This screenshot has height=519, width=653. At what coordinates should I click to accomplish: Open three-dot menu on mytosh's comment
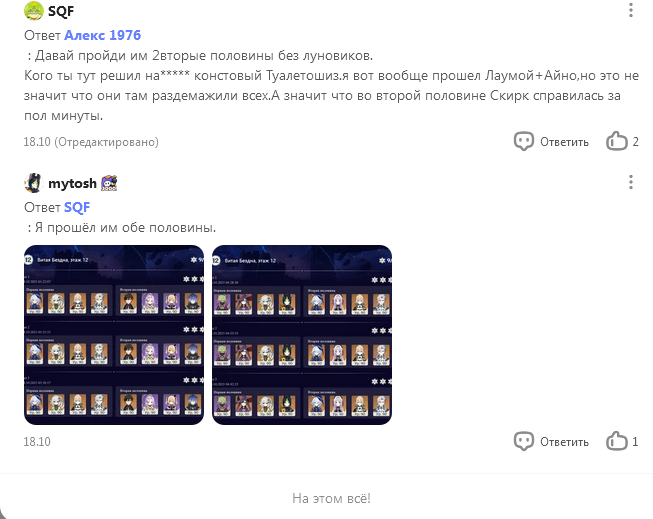[x=631, y=182]
